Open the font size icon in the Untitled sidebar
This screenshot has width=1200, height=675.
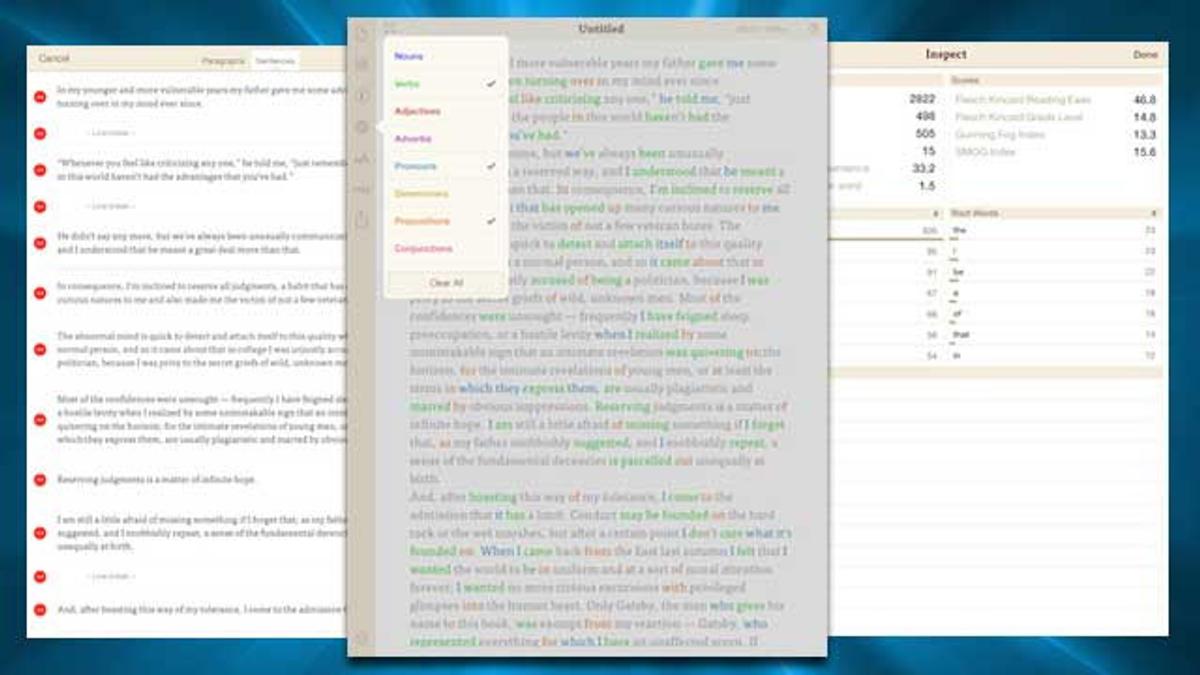[x=362, y=157]
